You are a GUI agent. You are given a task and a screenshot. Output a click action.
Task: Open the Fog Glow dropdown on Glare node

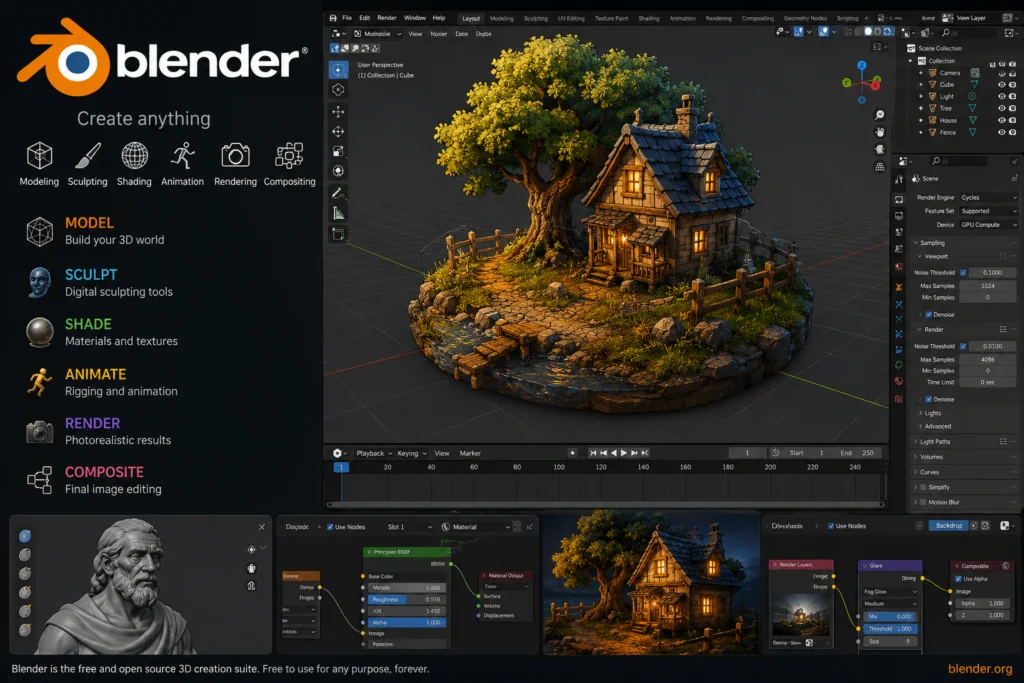[x=891, y=592]
